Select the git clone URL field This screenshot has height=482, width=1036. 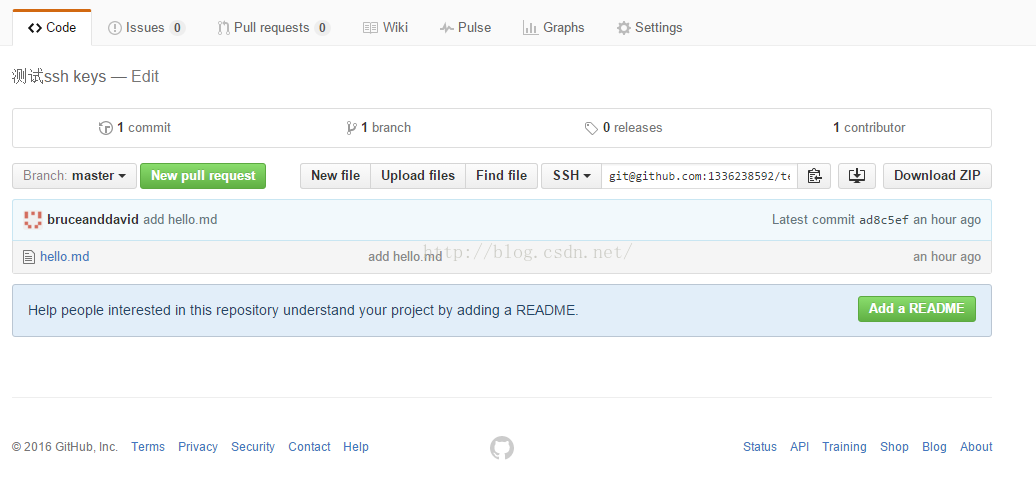point(700,176)
